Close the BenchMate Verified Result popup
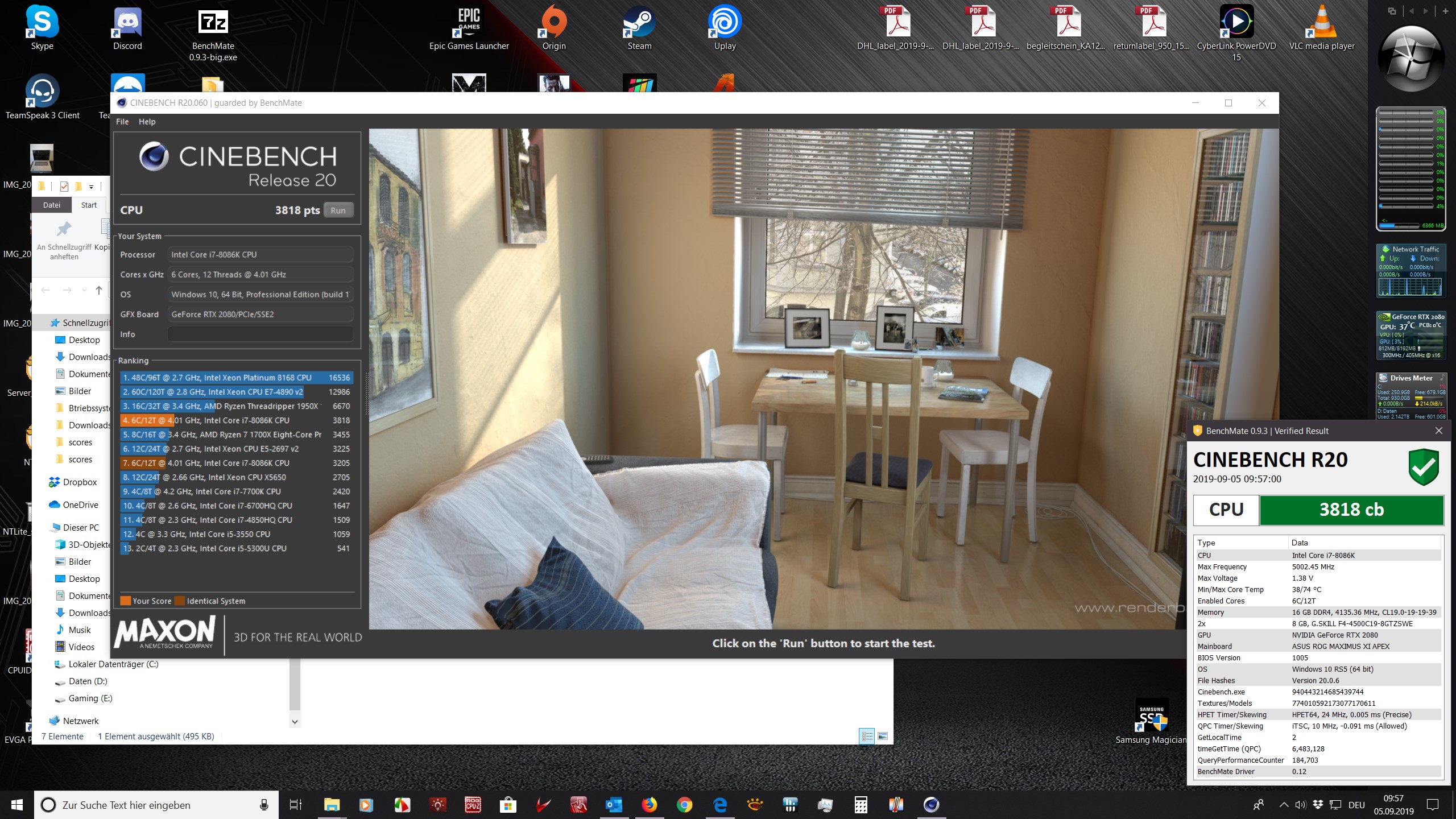Viewport: 1456px width, 819px height. (x=1438, y=431)
